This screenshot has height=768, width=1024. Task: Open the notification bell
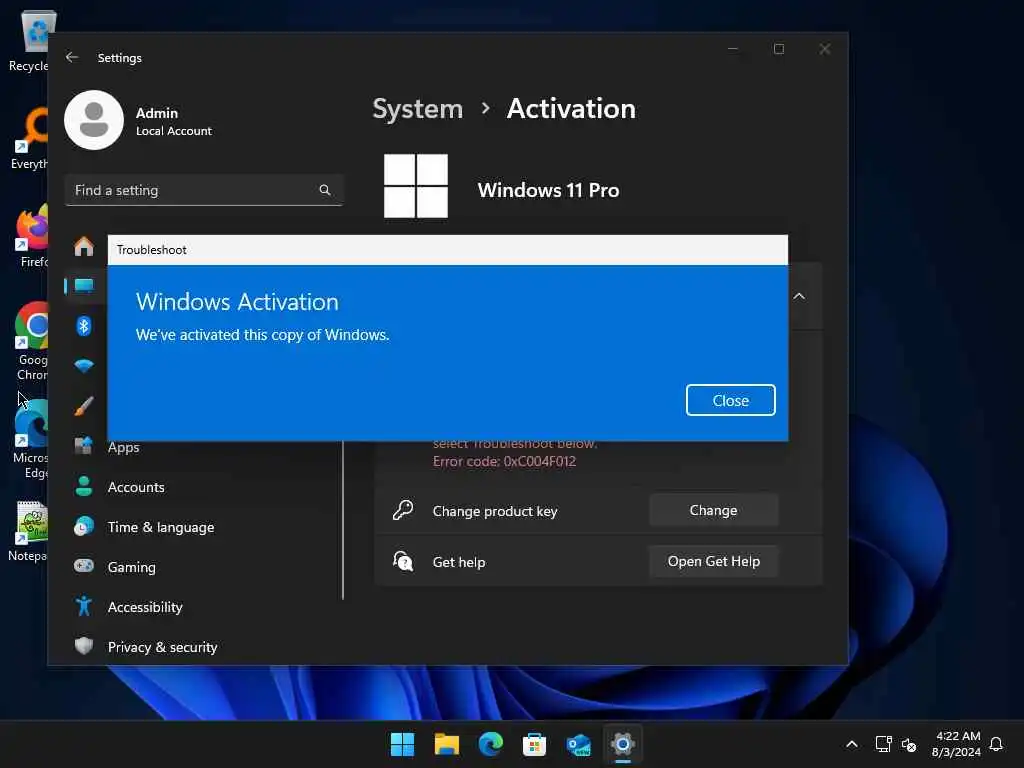pos(996,744)
